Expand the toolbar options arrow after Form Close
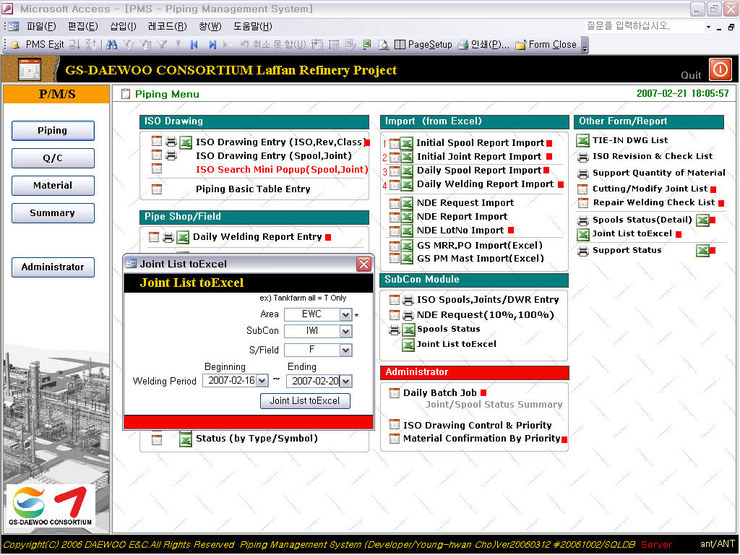This screenshot has height=555, width=740. click(585, 45)
